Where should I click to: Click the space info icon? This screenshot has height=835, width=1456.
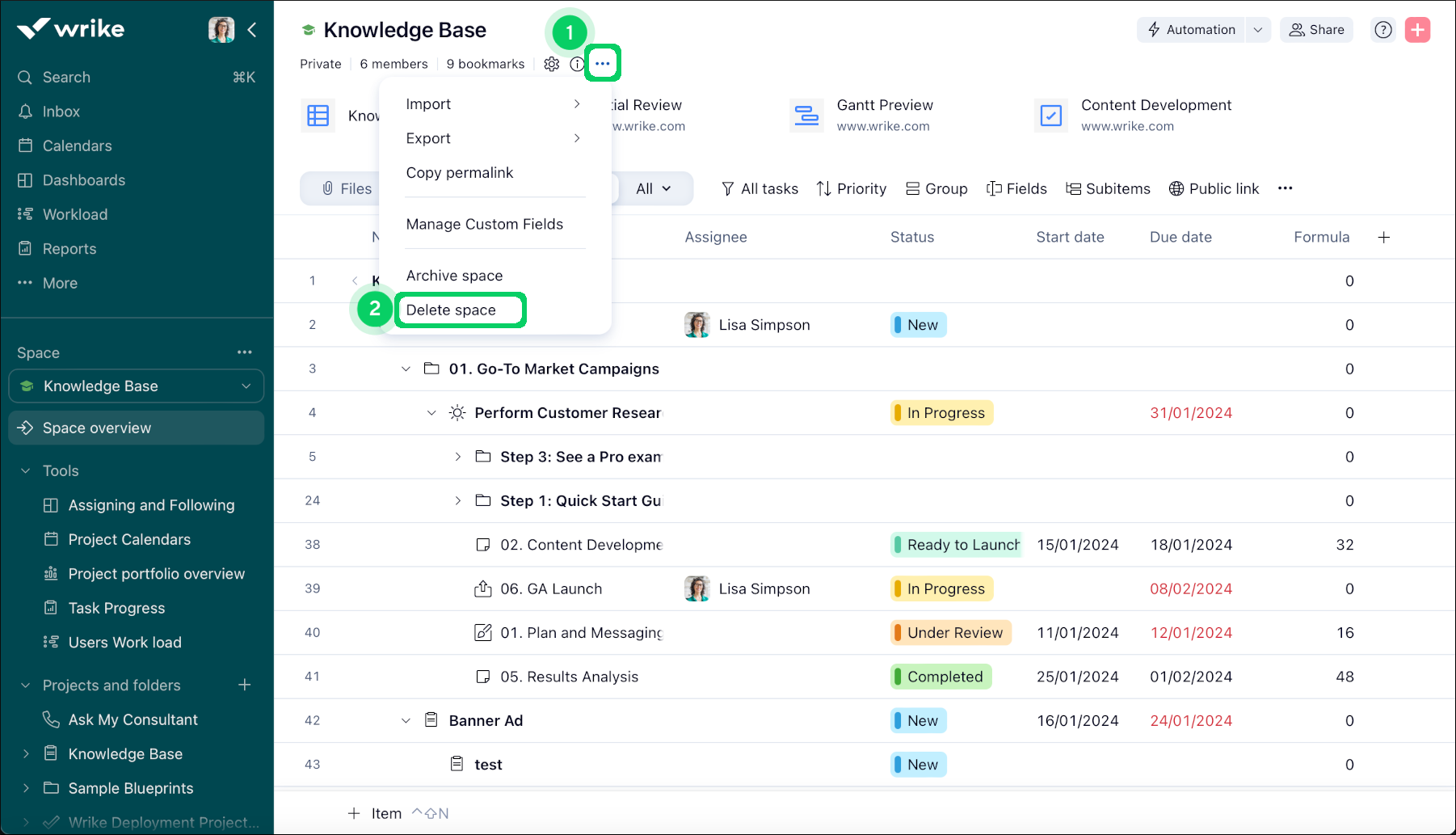pyautogui.click(x=577, y=64)
